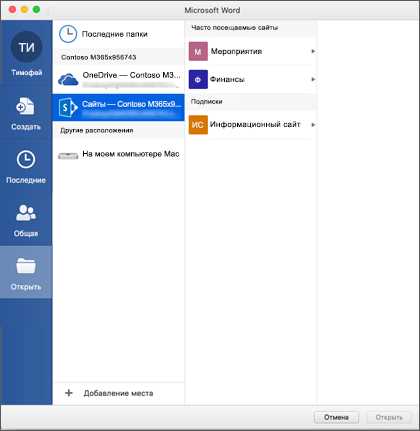420x431 pixels.
Task: Choose На моем компьютере Mac drive icon
Action: (x=68, y=156)
